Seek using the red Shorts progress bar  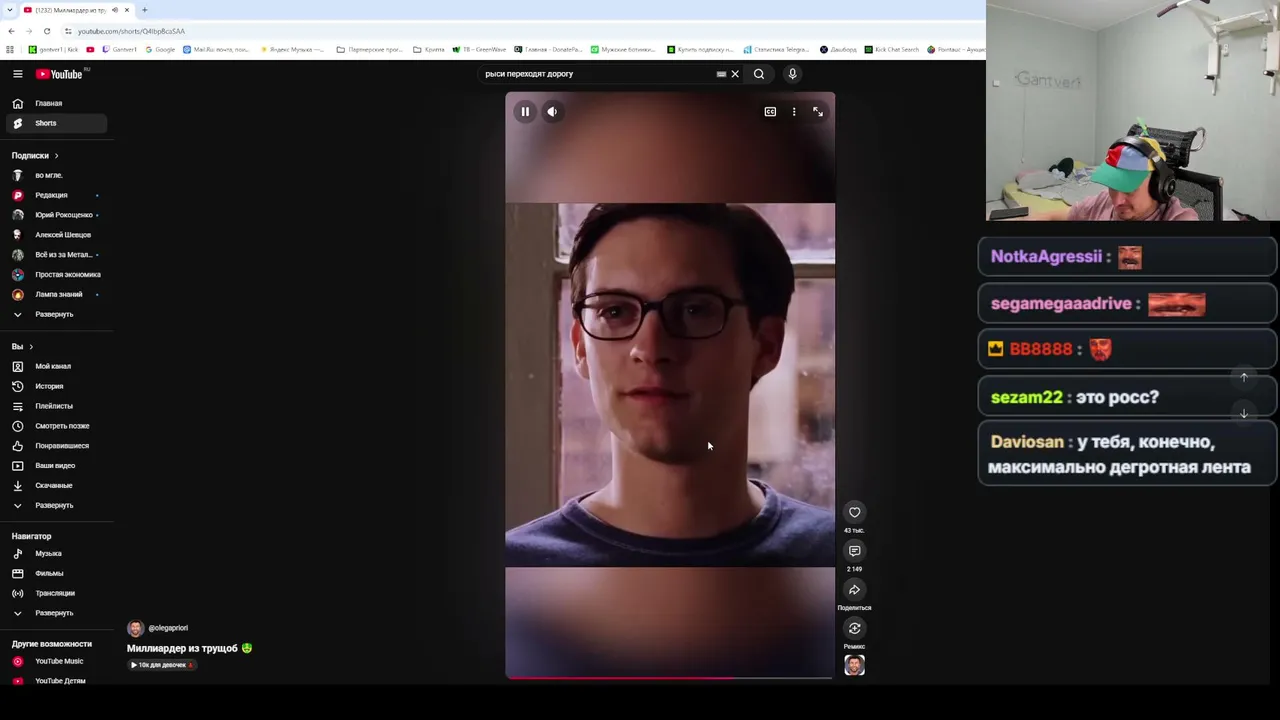(x=669, y=678)
